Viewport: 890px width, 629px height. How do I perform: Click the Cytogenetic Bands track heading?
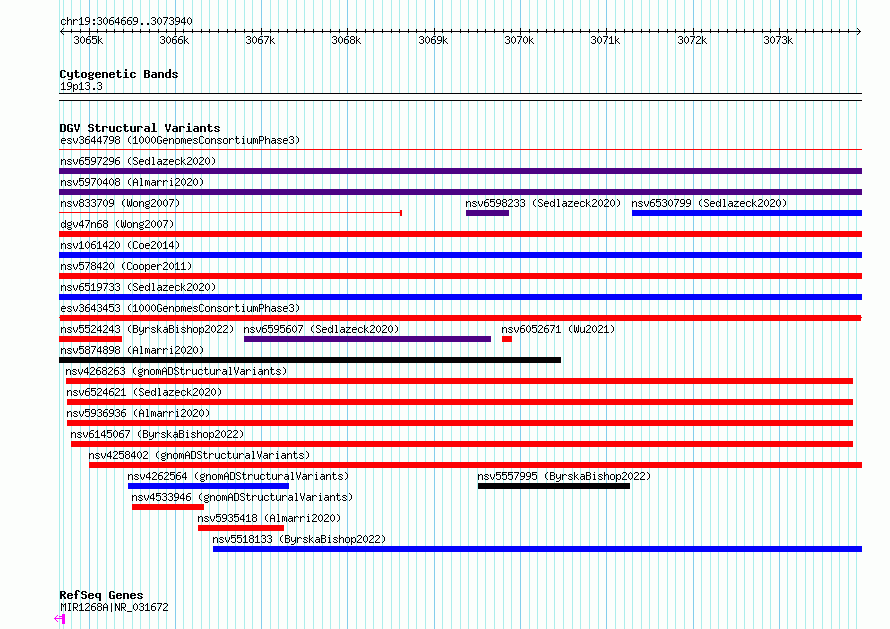click(x=119, y=74)
